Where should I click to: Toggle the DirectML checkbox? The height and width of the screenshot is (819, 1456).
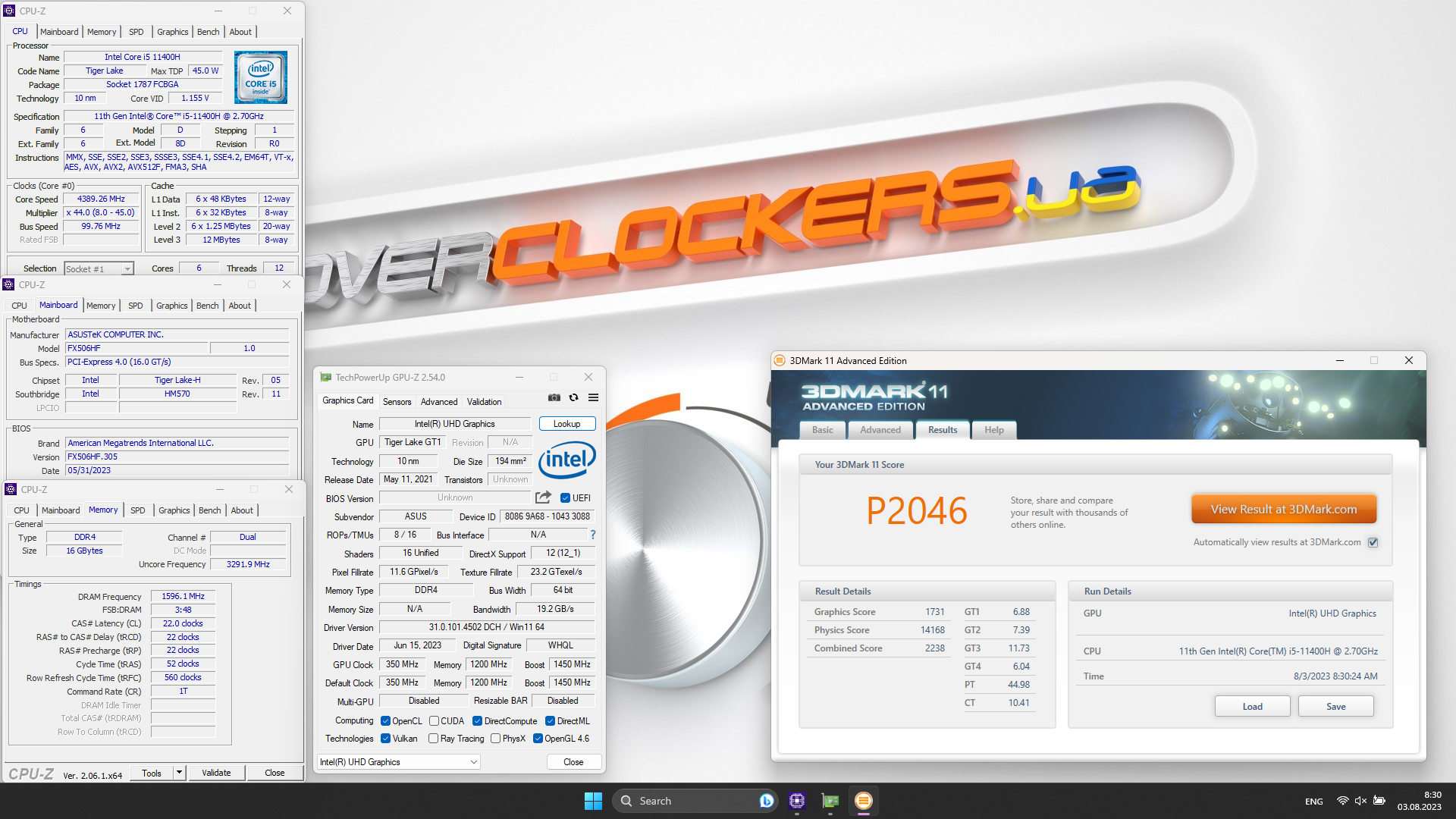(x=551, y=721)
